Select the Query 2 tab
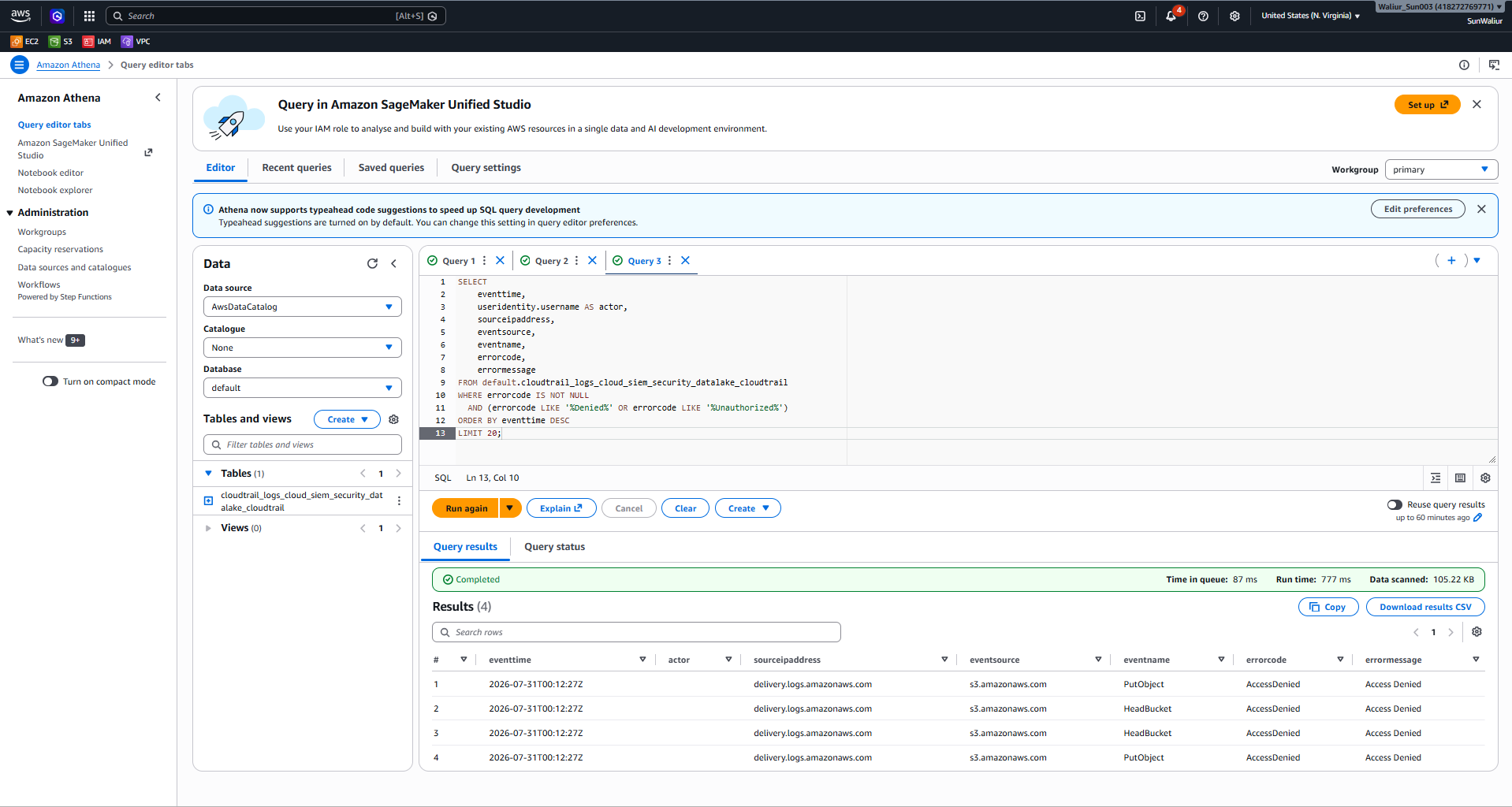This screenshot has height=807, width=1512. (x=551, y=261)
